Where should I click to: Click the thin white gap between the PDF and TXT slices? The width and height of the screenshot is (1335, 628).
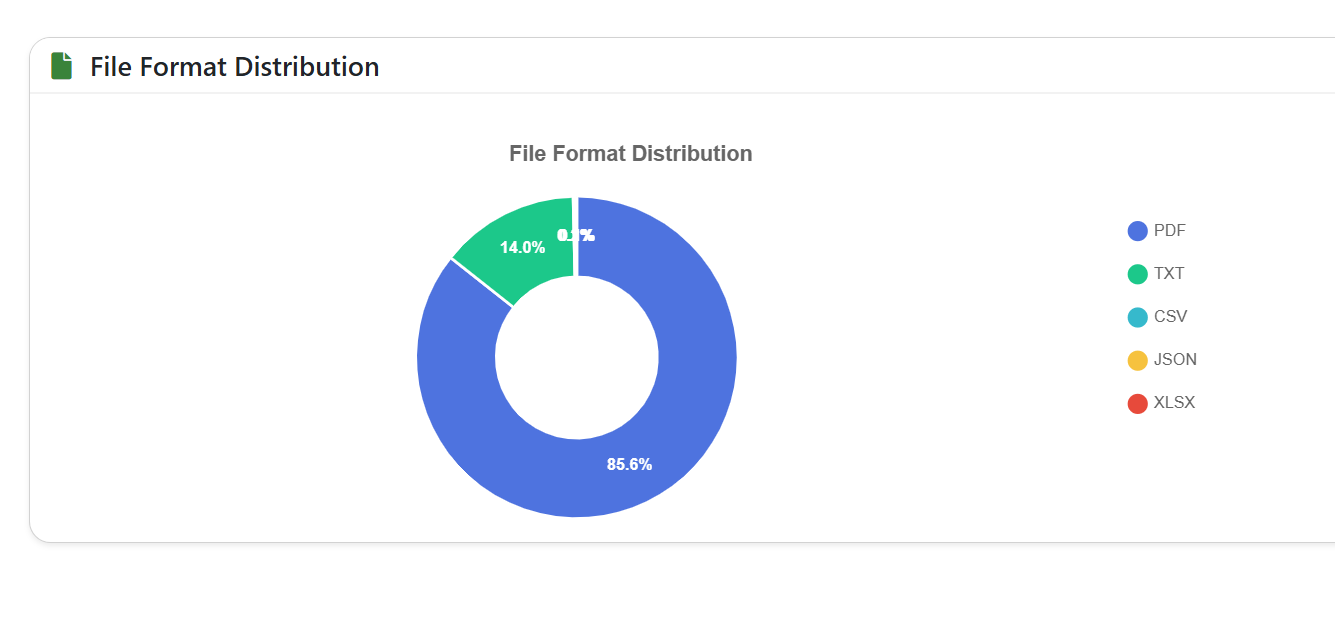[x=482, y=282]
